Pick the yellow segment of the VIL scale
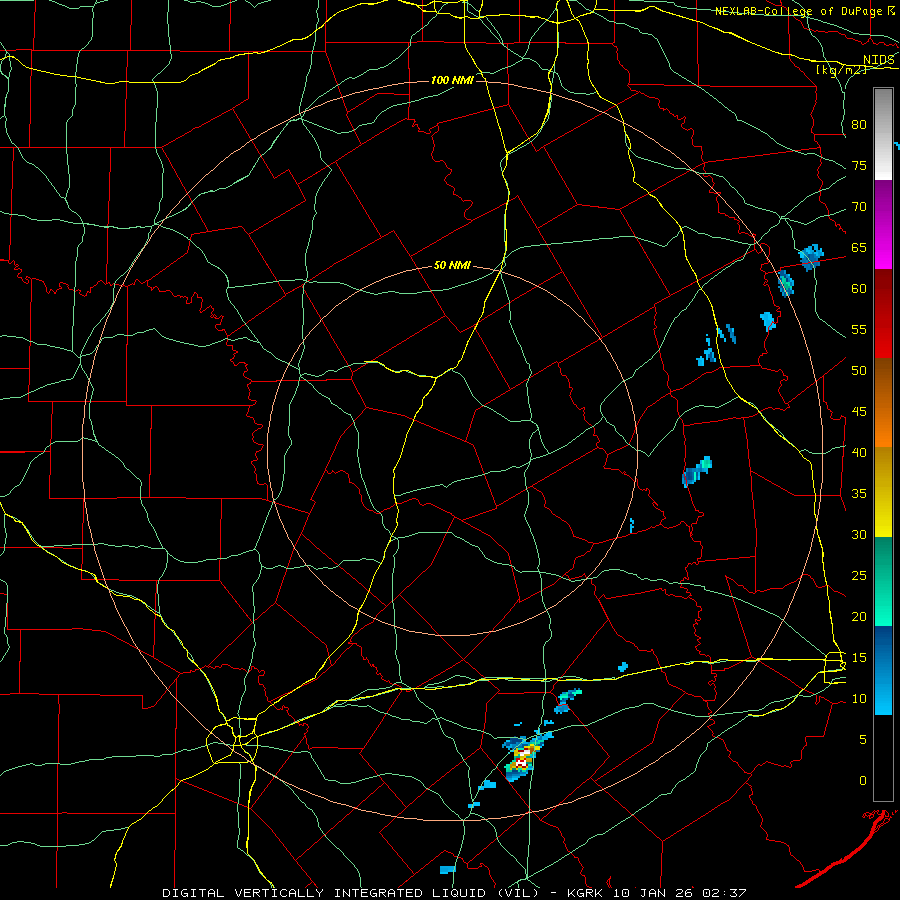 point(883,492)
